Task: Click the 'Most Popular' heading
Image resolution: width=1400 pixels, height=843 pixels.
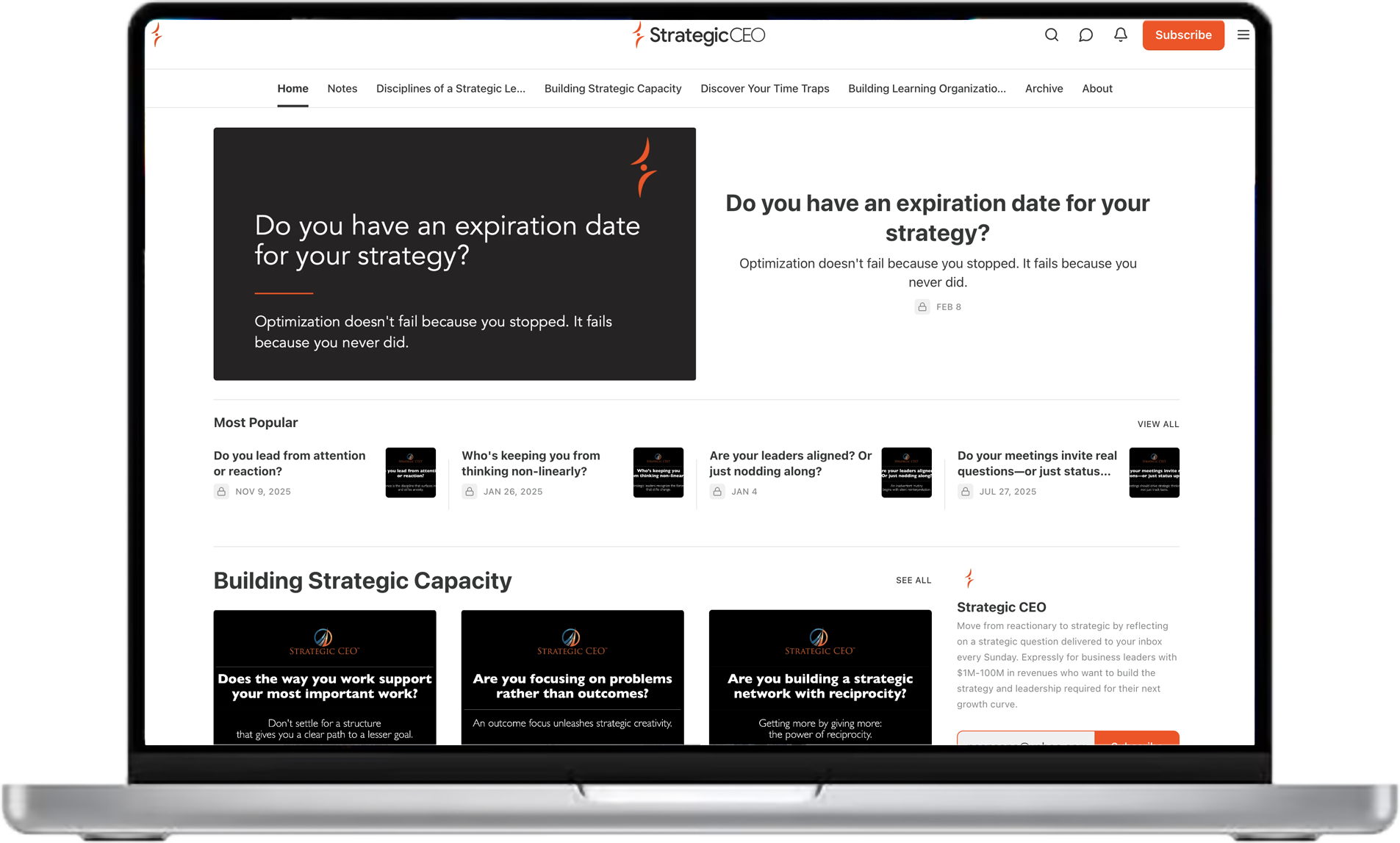Action: click(x=255, y=423)
